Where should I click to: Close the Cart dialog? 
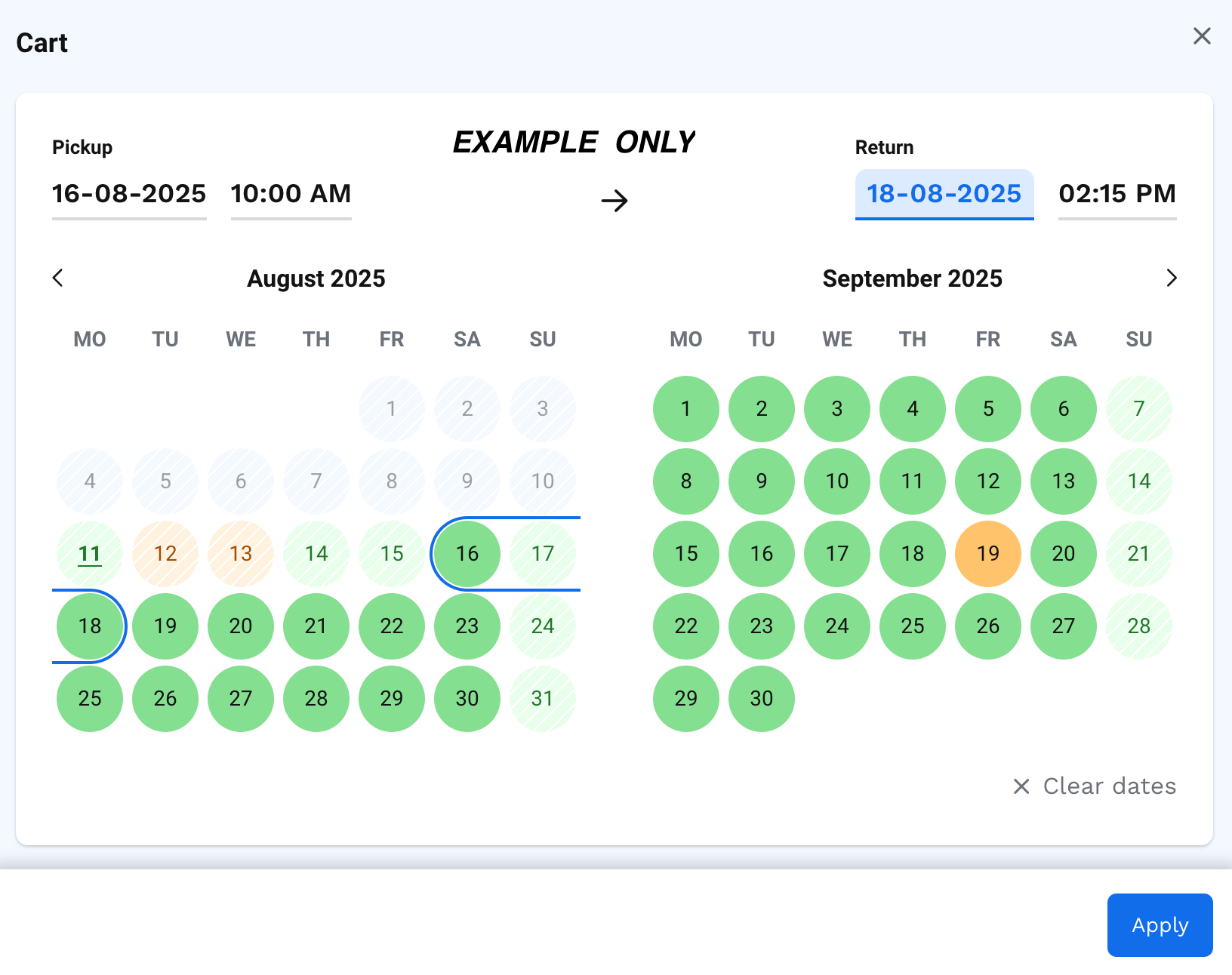(x=1202, y=36)
